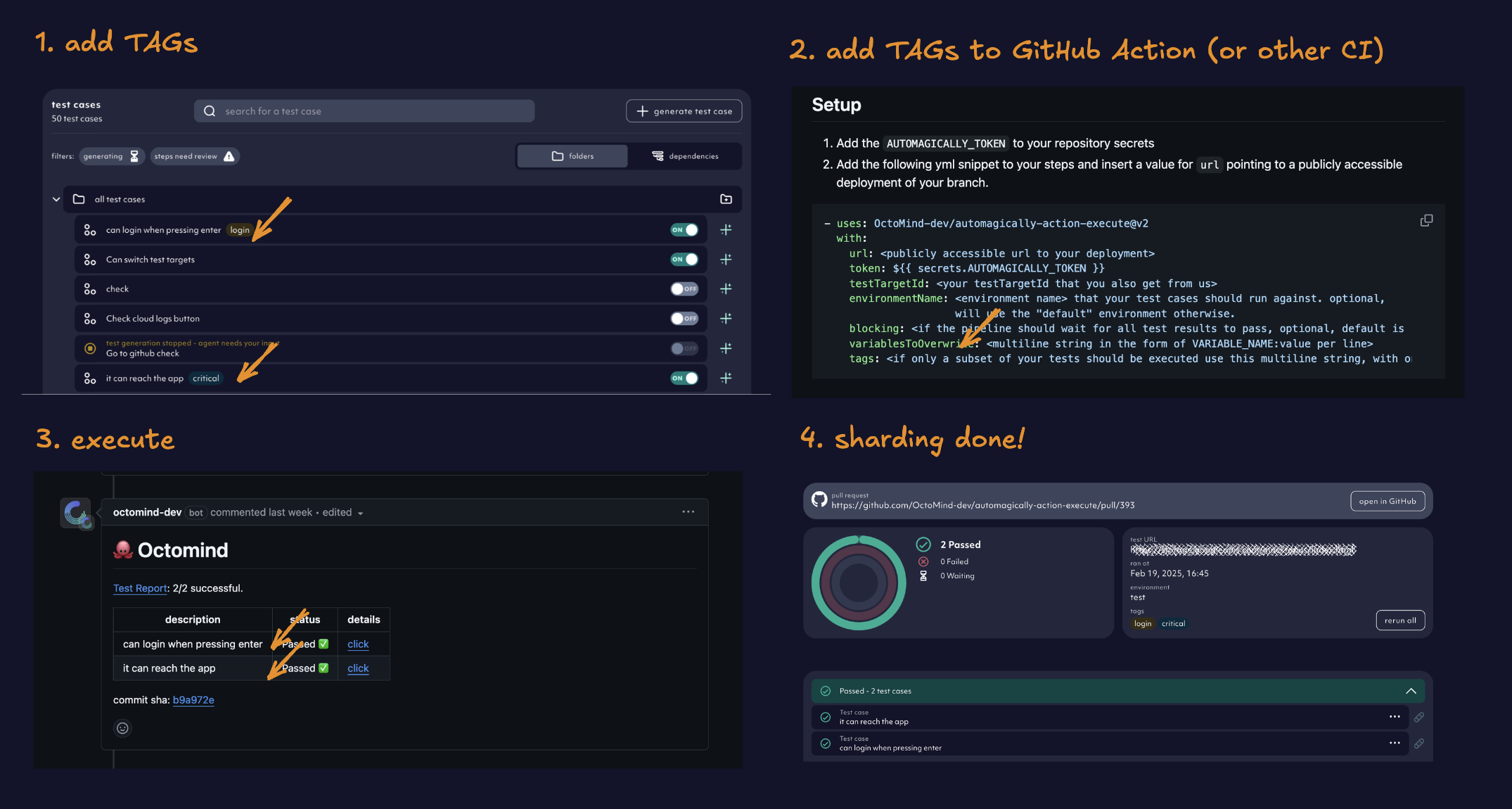Click the critical tag on it can reach the app
This screenshot has height=809, width=1512.
pyautogui.click(x=206, y=378)
